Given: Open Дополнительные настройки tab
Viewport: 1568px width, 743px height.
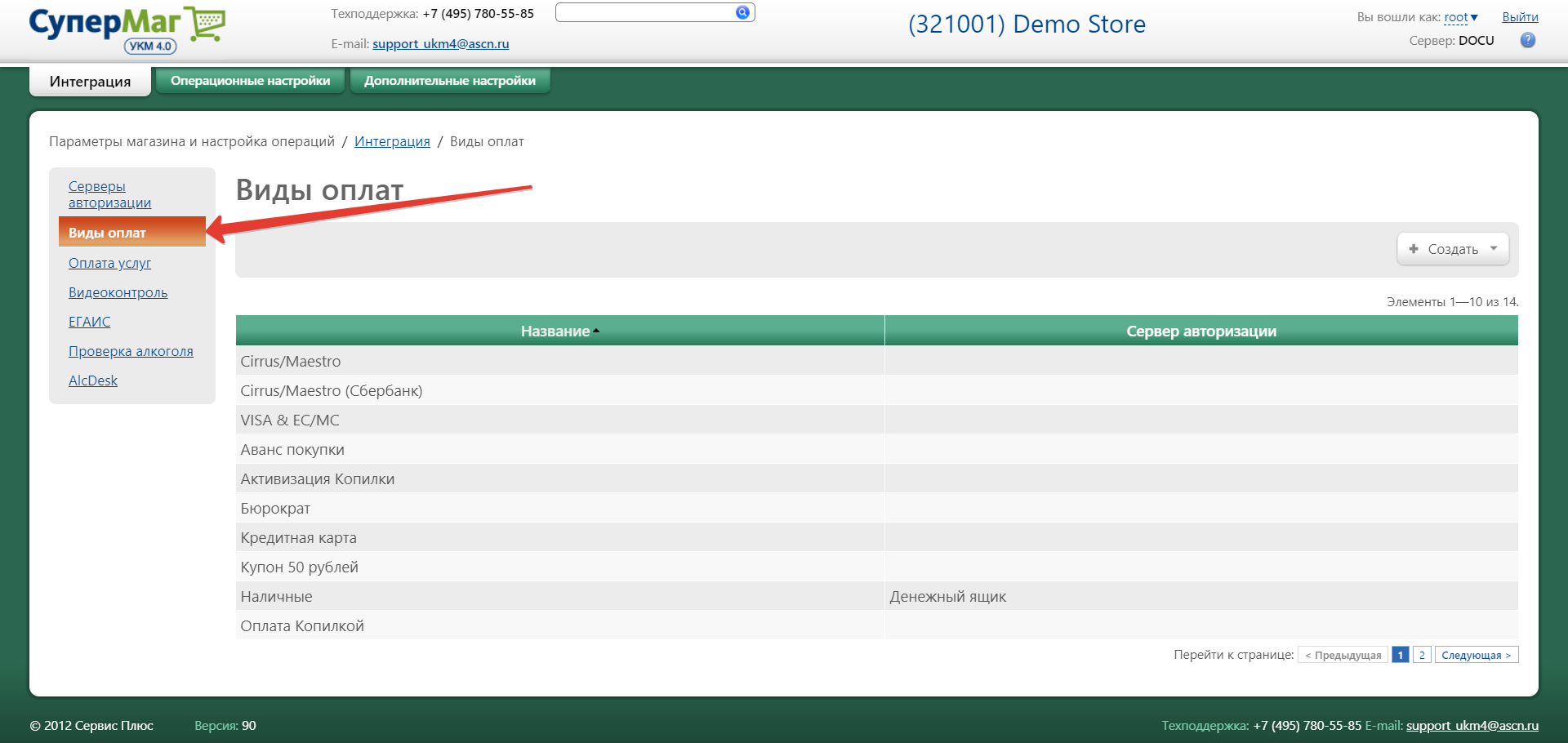Looking at the screenshot, I should (449, 81).
